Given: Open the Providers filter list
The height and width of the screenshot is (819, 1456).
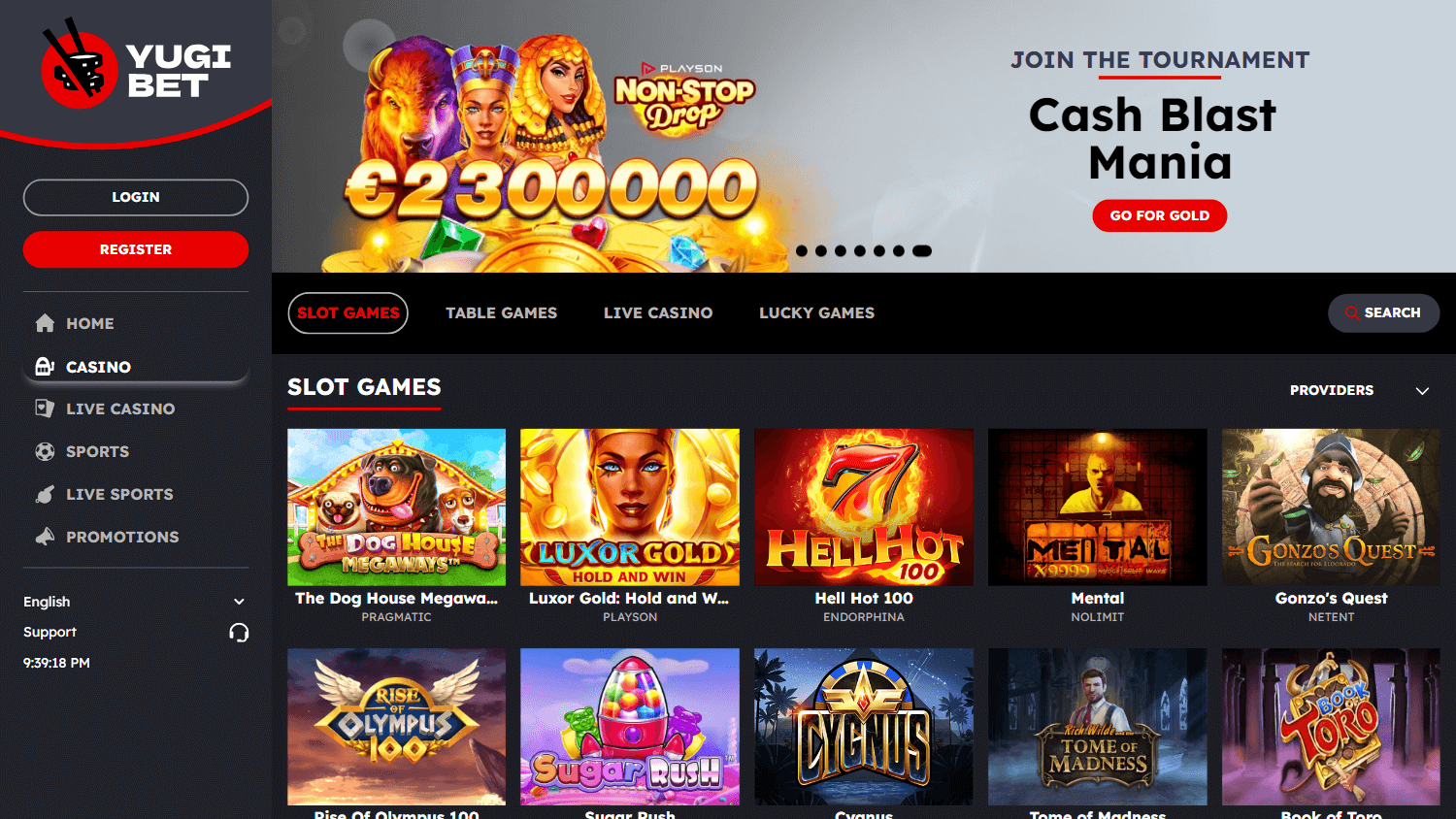Looking at the screenshot, I should tap(1332, 390).
